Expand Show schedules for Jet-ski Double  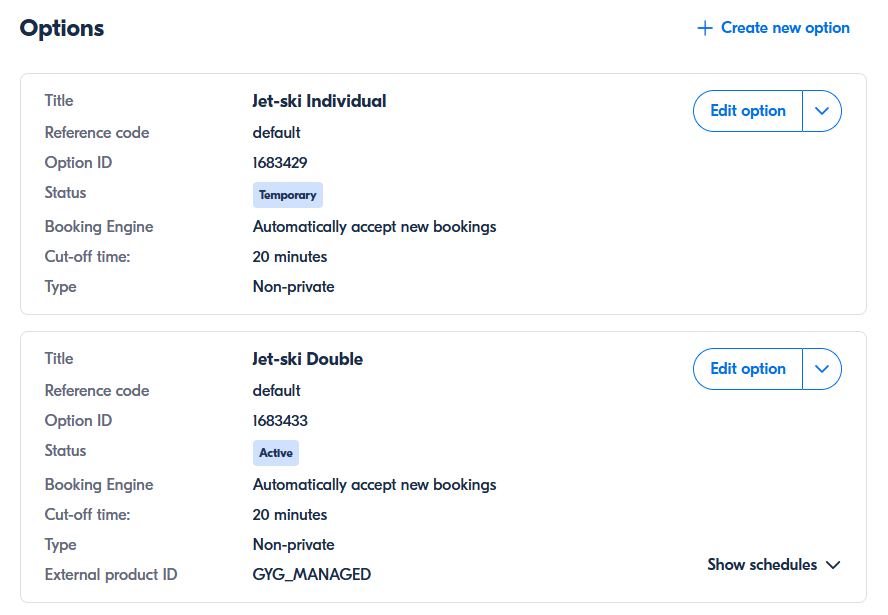(762, 565)
